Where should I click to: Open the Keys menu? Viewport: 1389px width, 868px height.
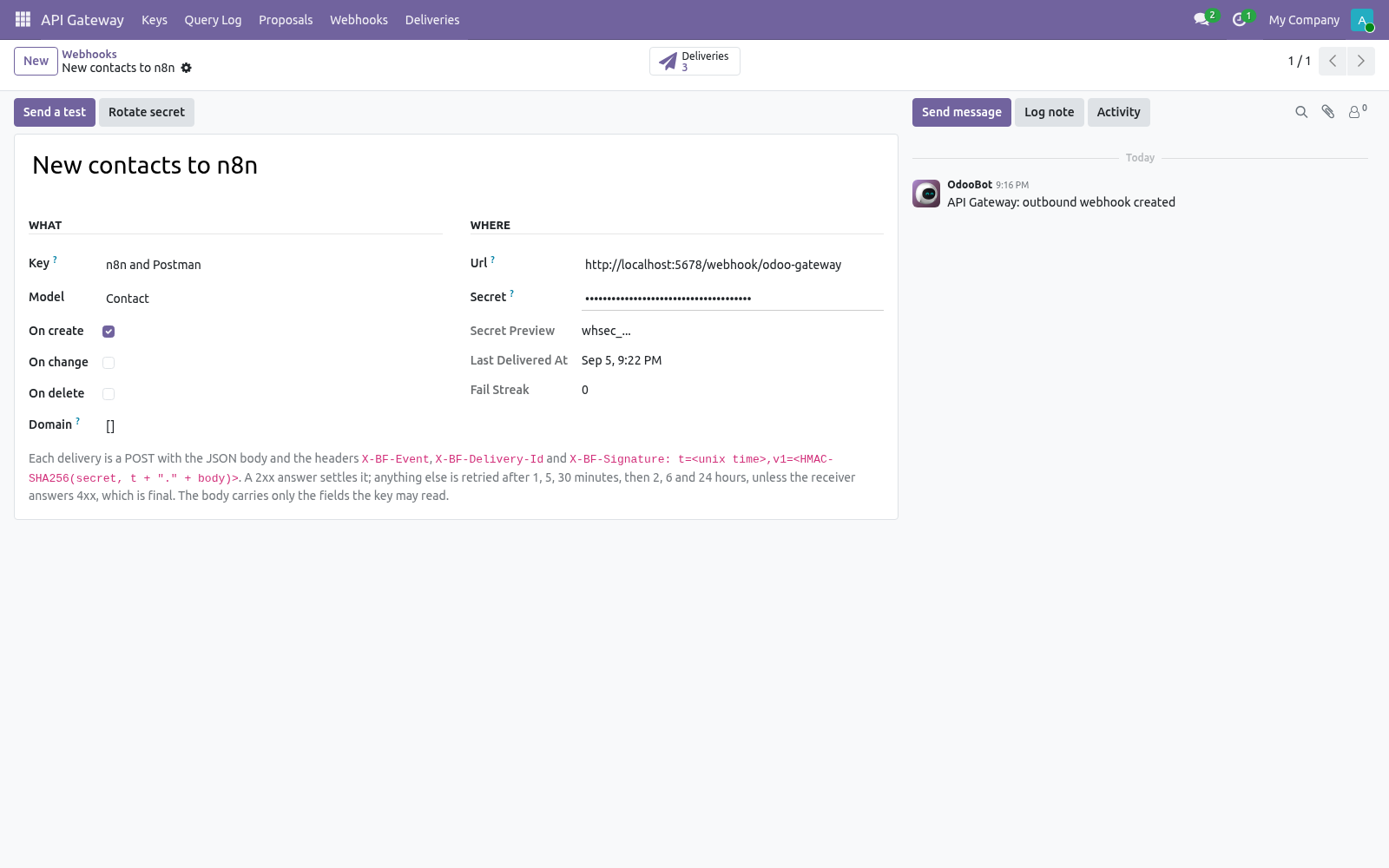pos(155,20)
